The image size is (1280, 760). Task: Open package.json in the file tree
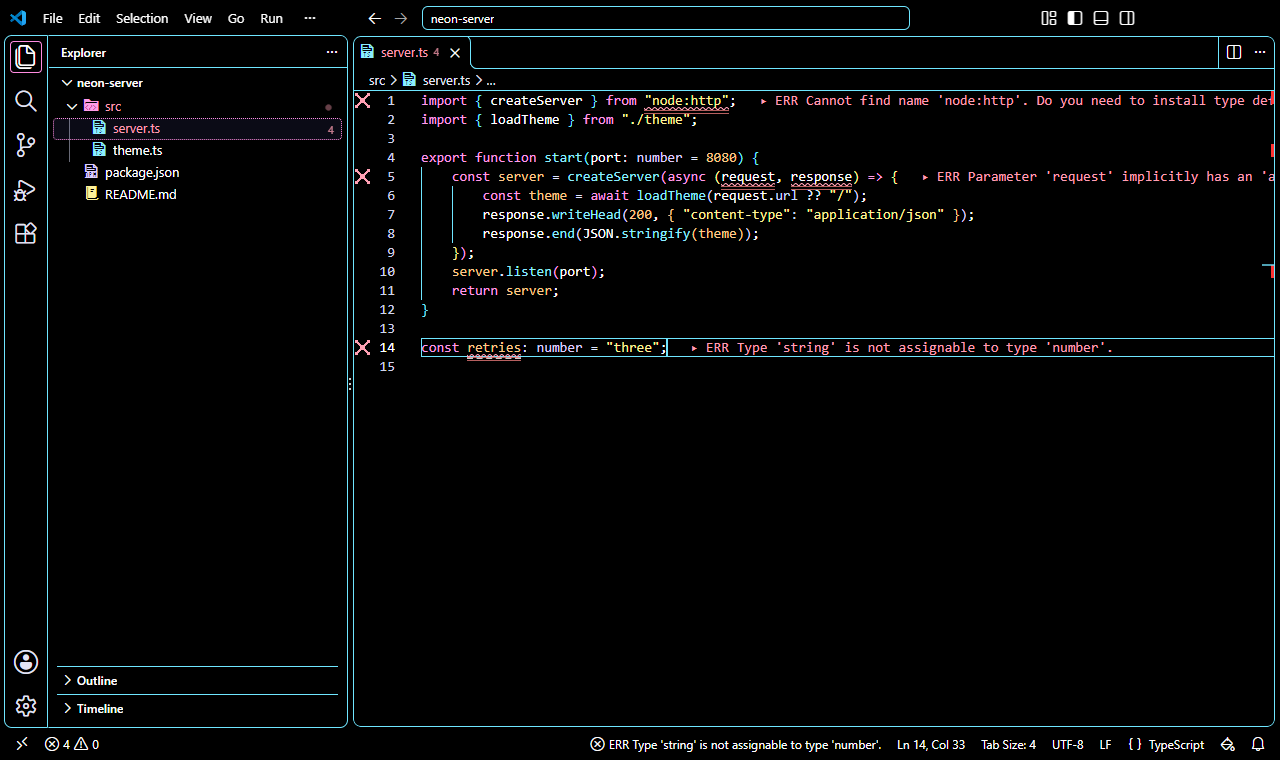tap(198, 172)
